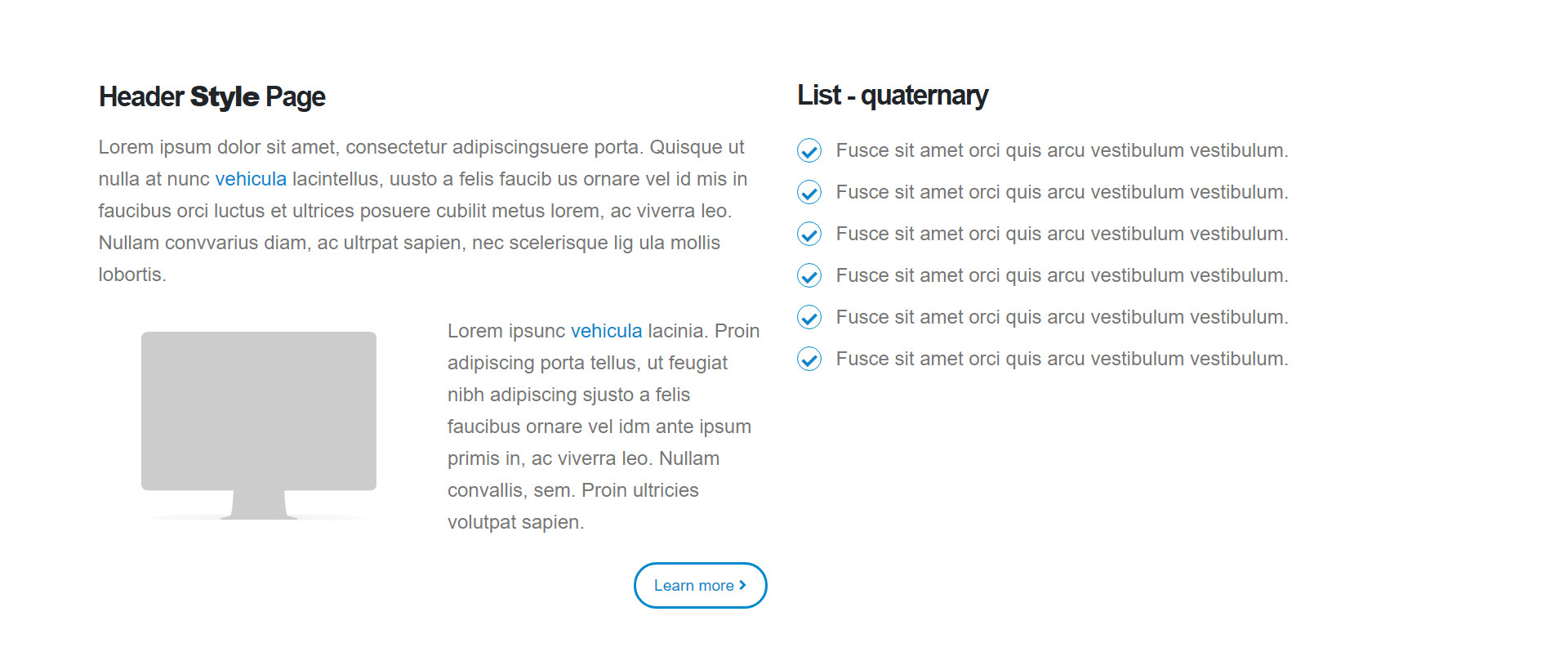
Task: Select the third Fusce sit amet list text
Action: (x=1062, y=234)
